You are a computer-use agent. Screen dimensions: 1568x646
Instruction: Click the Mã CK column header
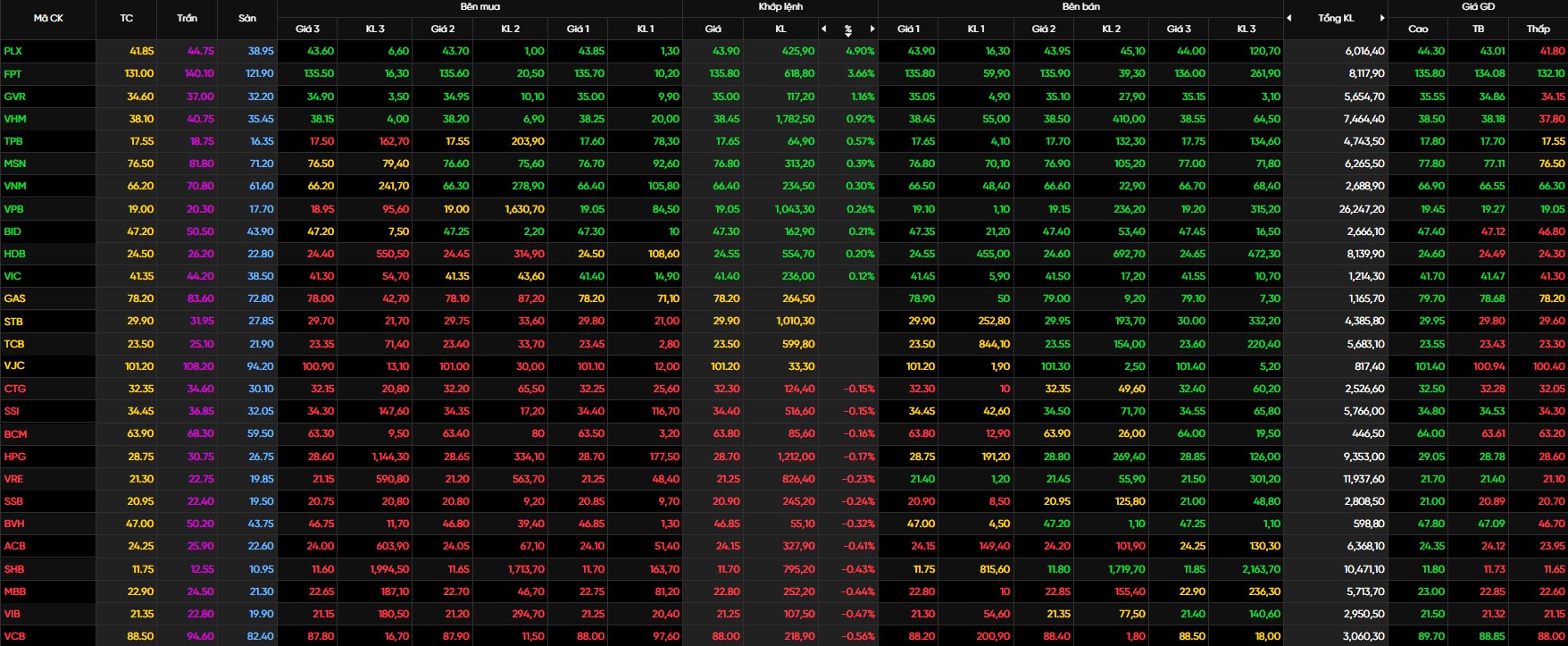pos(48,18)
